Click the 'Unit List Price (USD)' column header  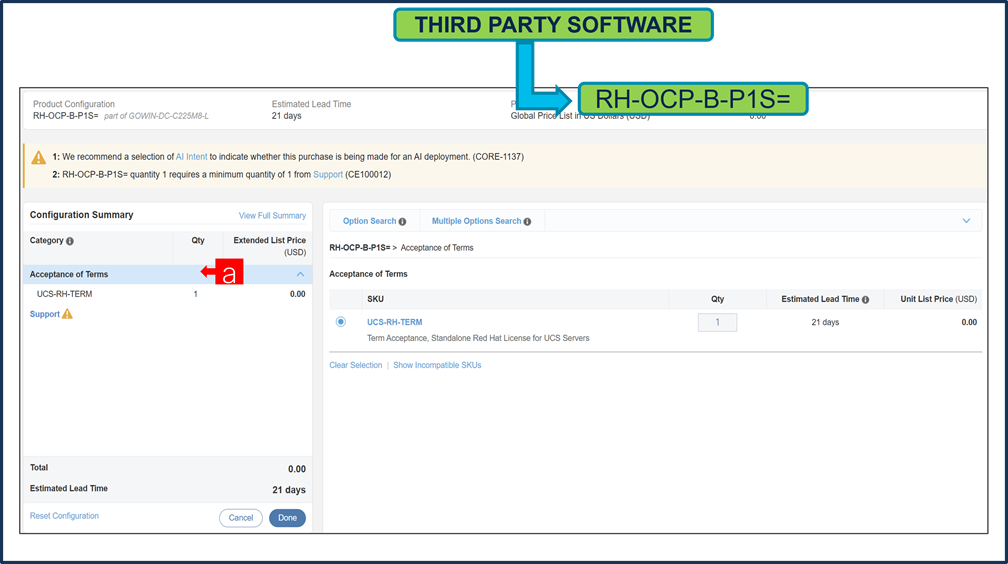[939, 299]
